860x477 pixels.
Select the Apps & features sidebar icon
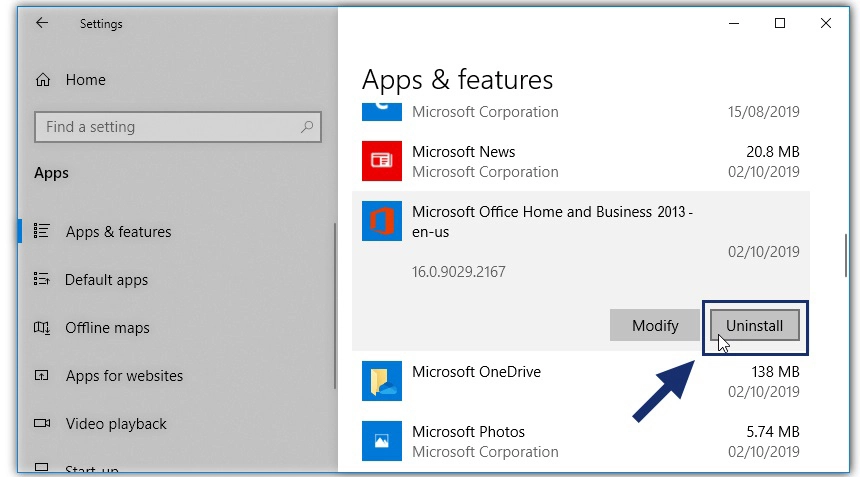click(42, 231)
